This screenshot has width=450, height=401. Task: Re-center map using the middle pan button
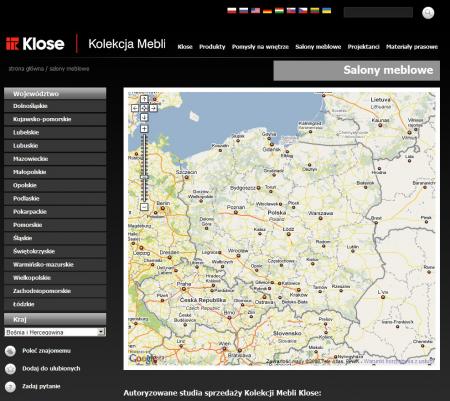coord(144,108)
